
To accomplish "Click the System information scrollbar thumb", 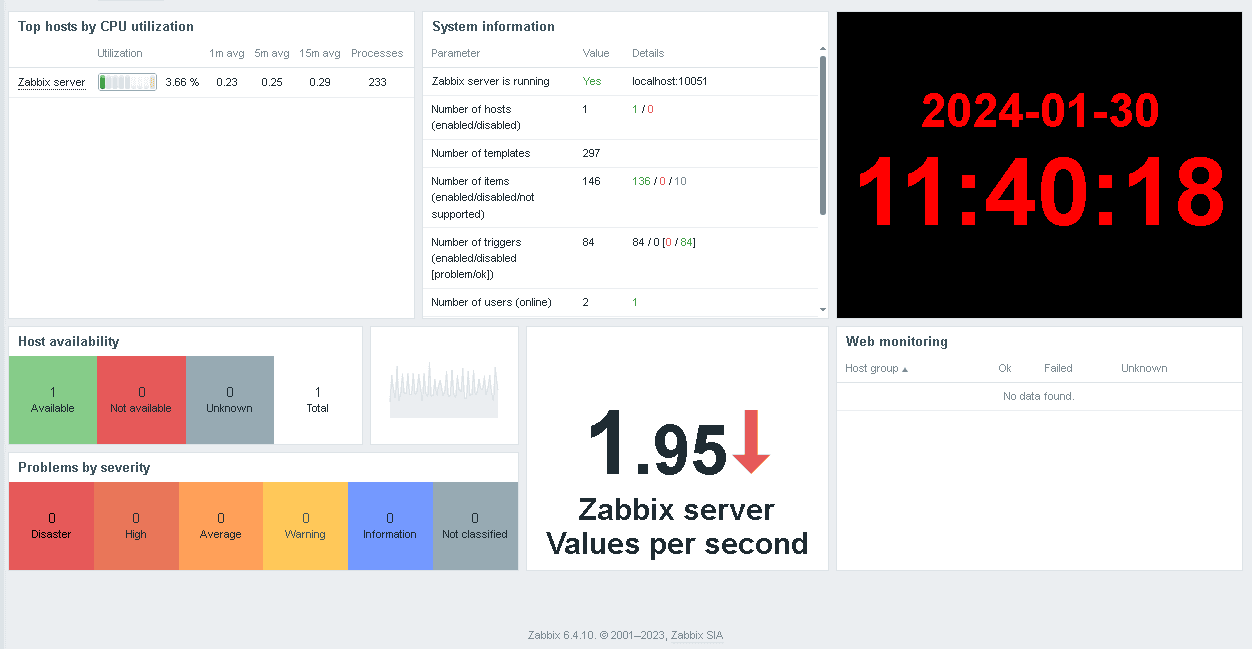I will (x=823, y=135).
